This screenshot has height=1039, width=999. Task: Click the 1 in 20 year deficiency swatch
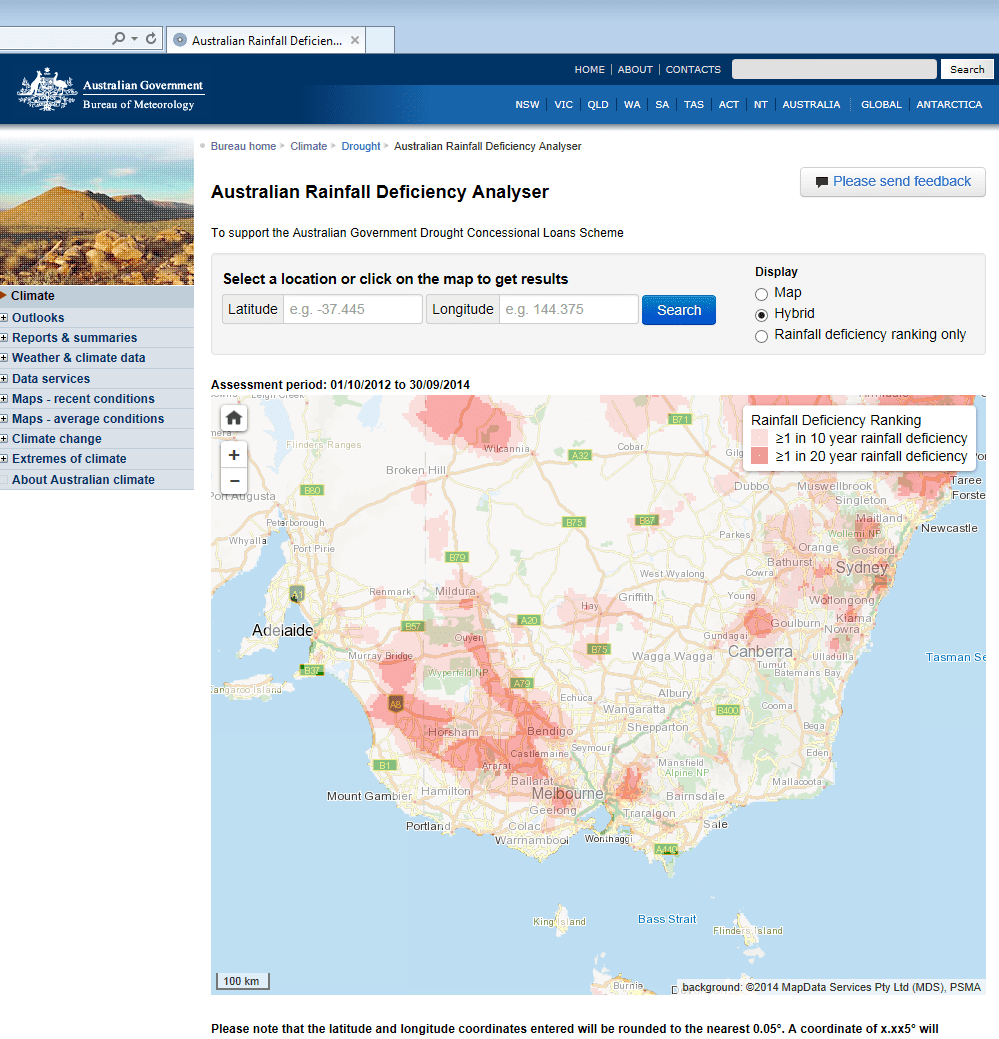point(759,456)
